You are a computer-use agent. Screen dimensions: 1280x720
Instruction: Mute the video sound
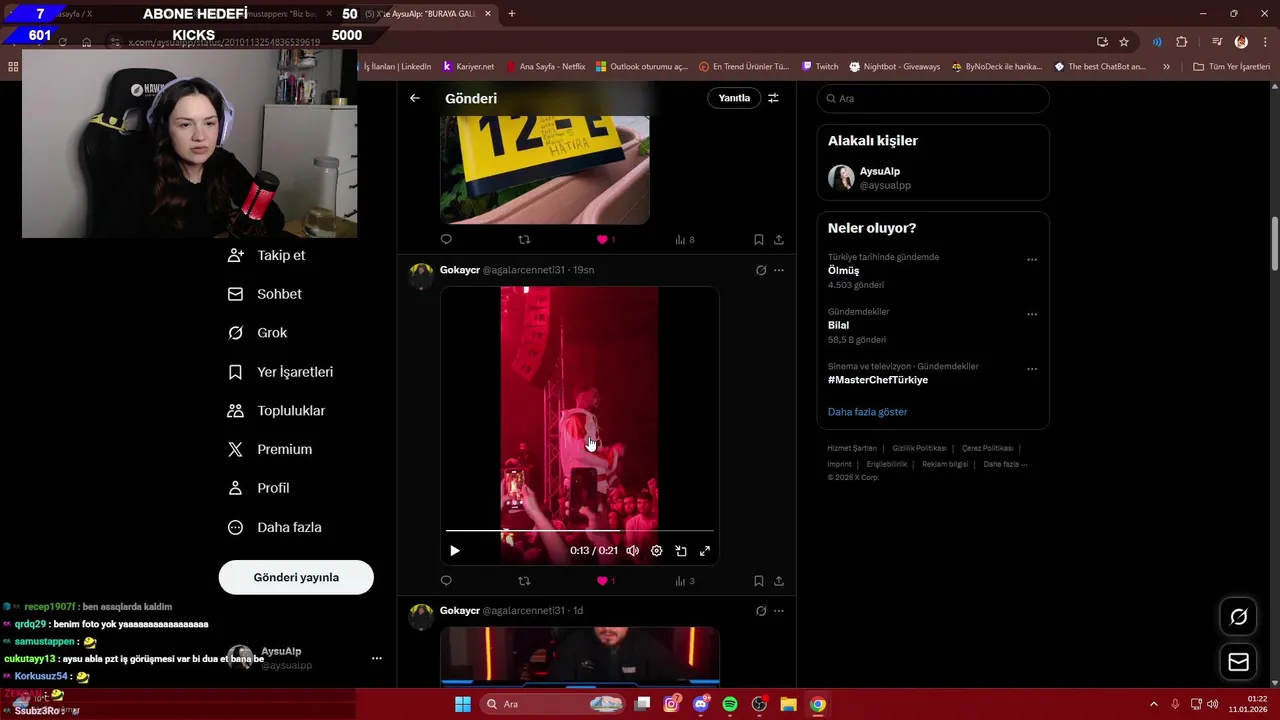pyautogui.click(x=632, y=551)
